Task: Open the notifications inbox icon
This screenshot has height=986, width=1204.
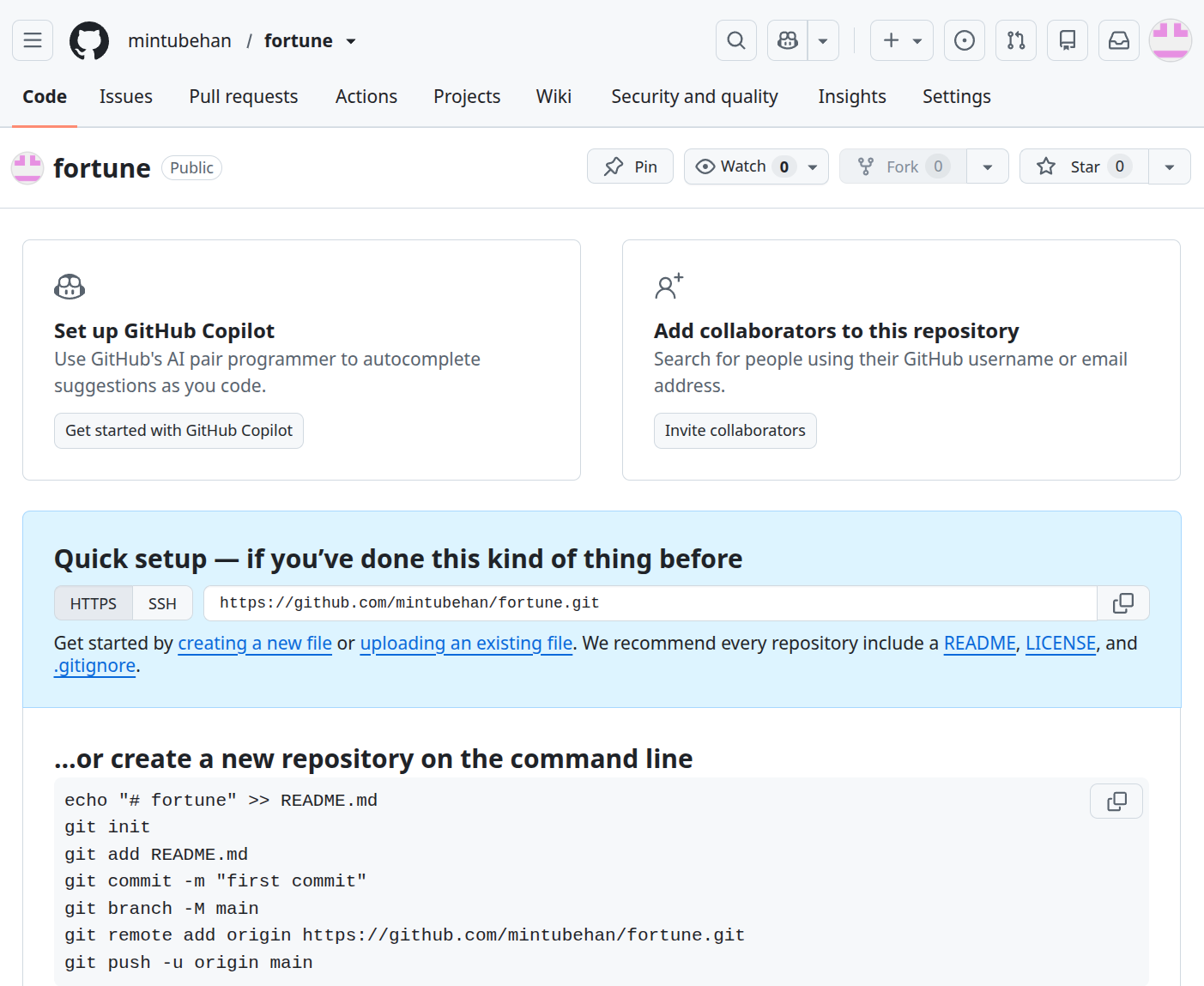Action: pos(1119,40)
